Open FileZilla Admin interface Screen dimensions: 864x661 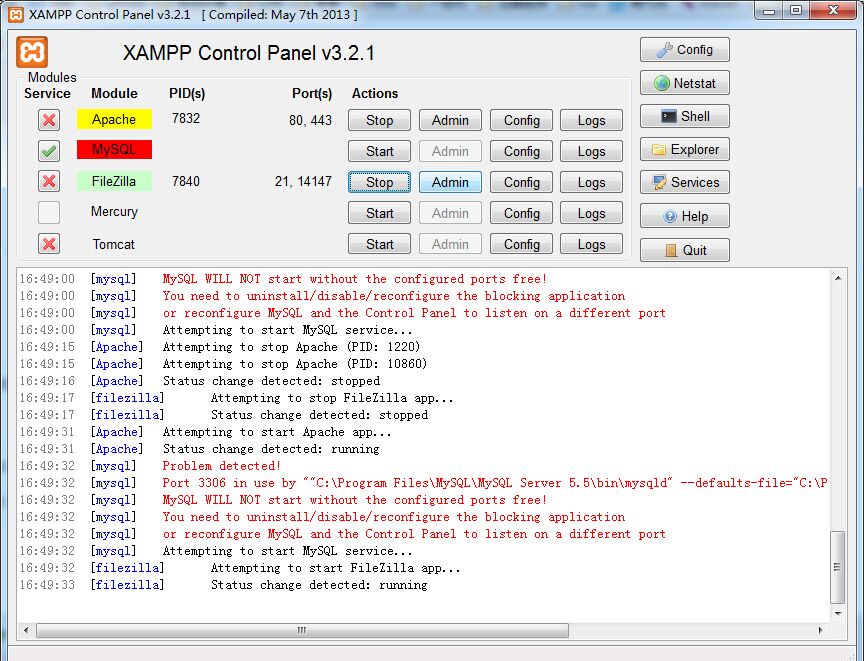pyautogui.click(x=450, y=182)
